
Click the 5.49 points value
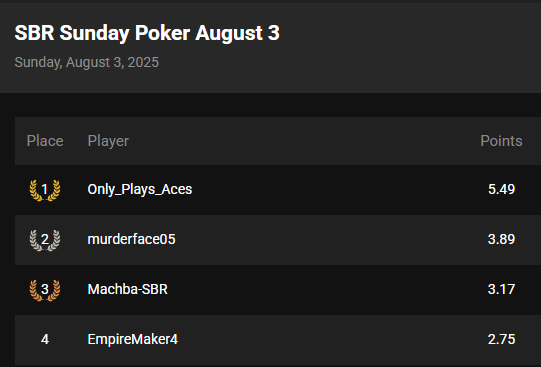coord(501,189)
